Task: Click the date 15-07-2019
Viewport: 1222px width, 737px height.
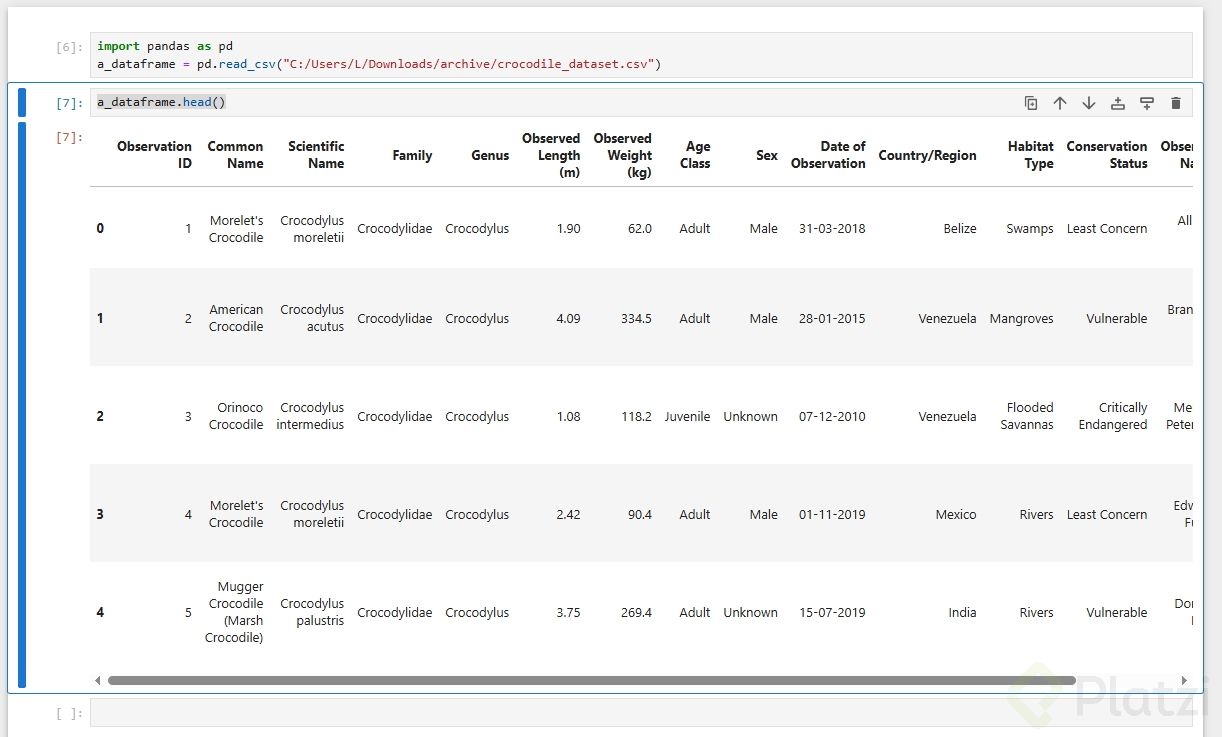Action: 832,612
